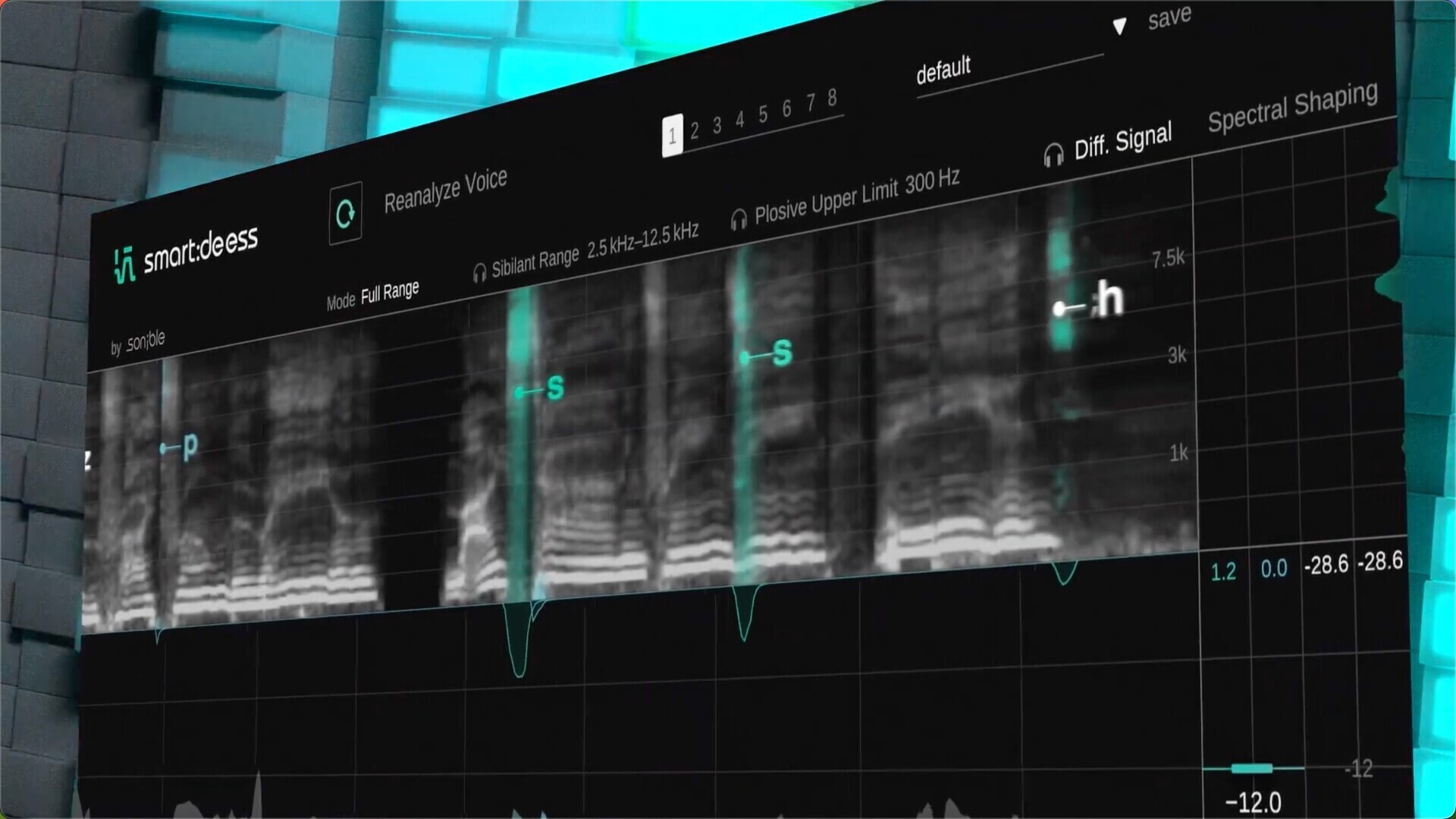Viewport: 1456px width, 819px height.
Task: Select state slot 8
Action: [832, 96]
